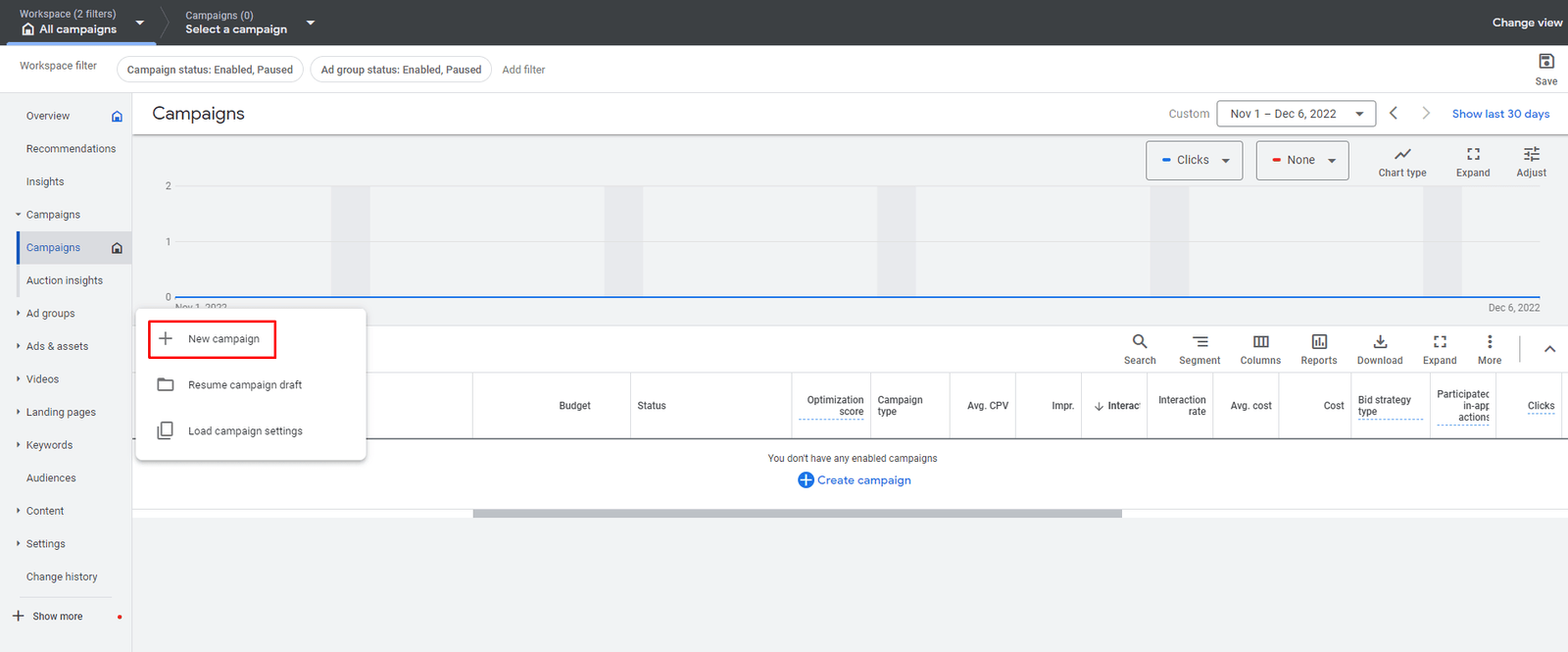Choose New campaign from the menu

212,339
